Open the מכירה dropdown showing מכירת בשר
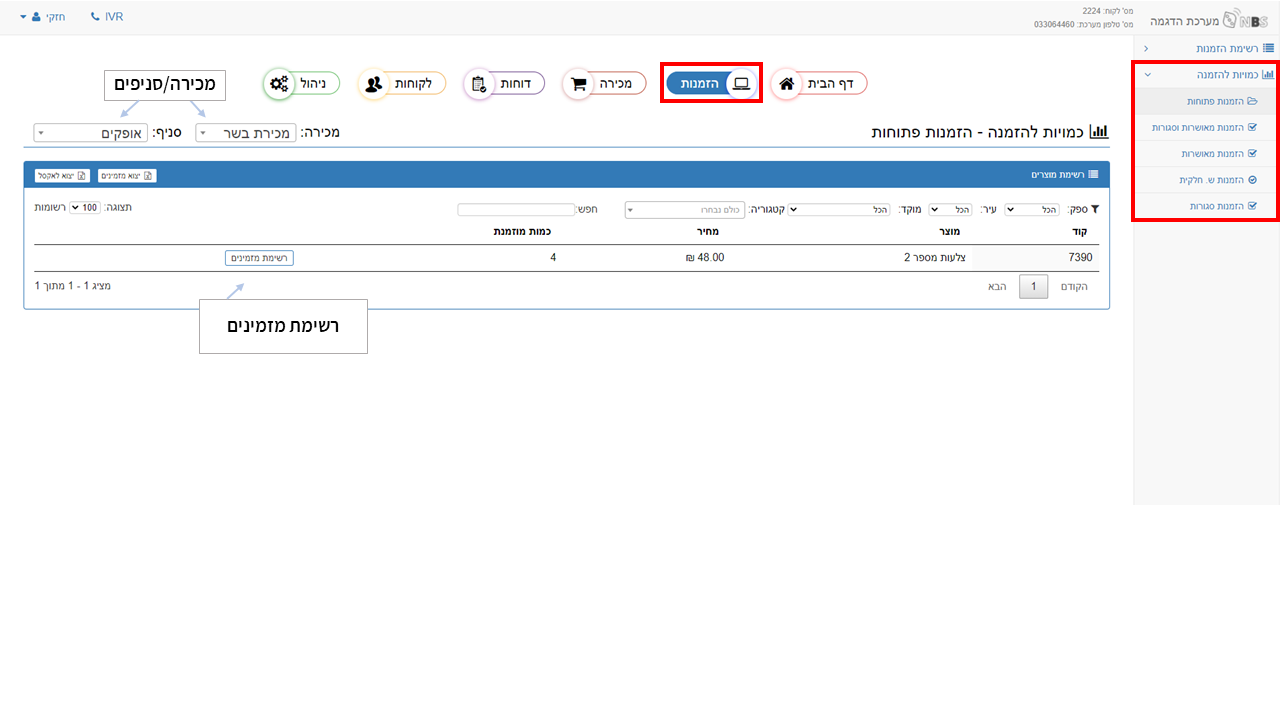This screenshot has width=1280, height=720. (x=246, y=133)
